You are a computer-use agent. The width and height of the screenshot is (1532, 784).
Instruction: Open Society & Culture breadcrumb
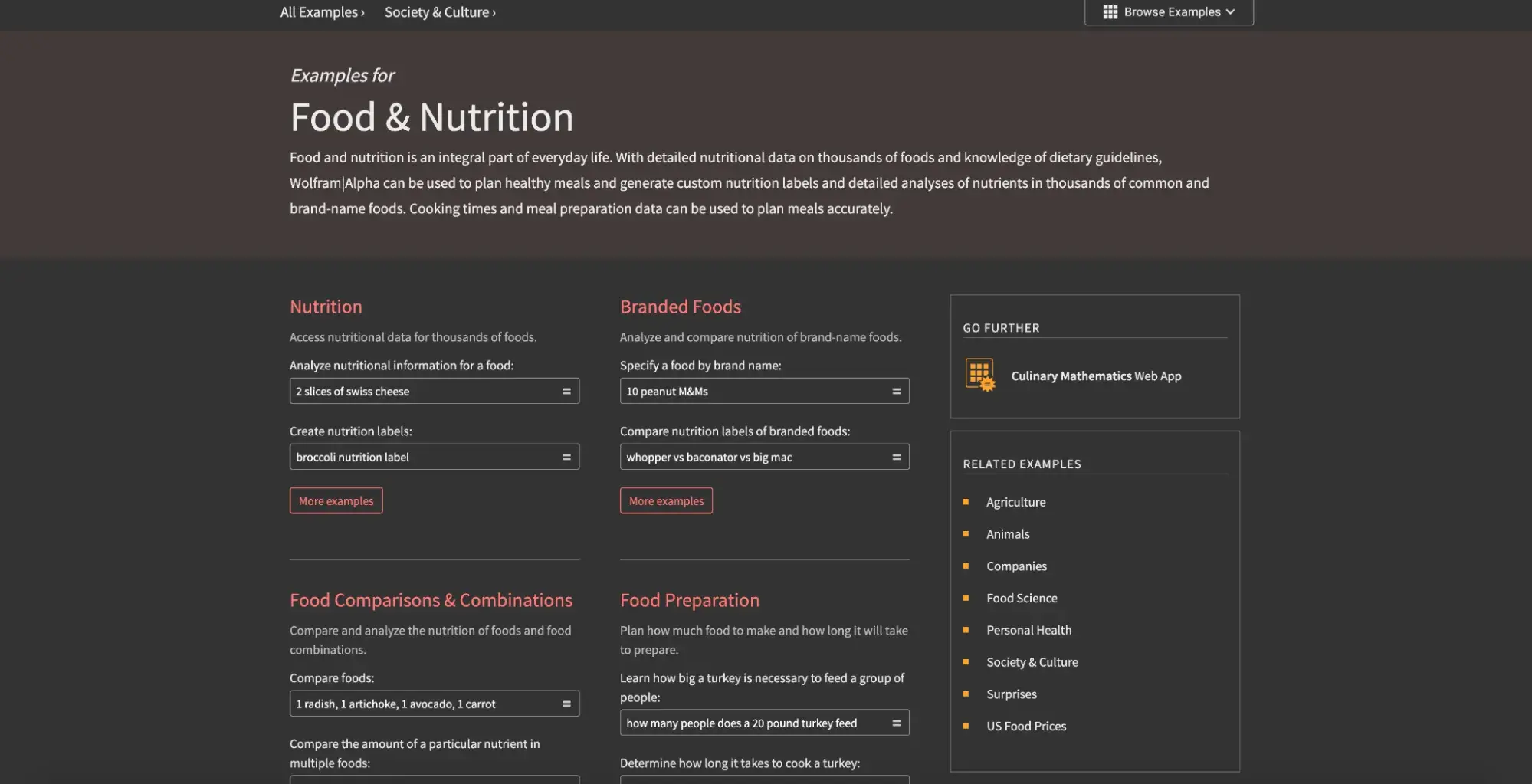coord(439,12)
